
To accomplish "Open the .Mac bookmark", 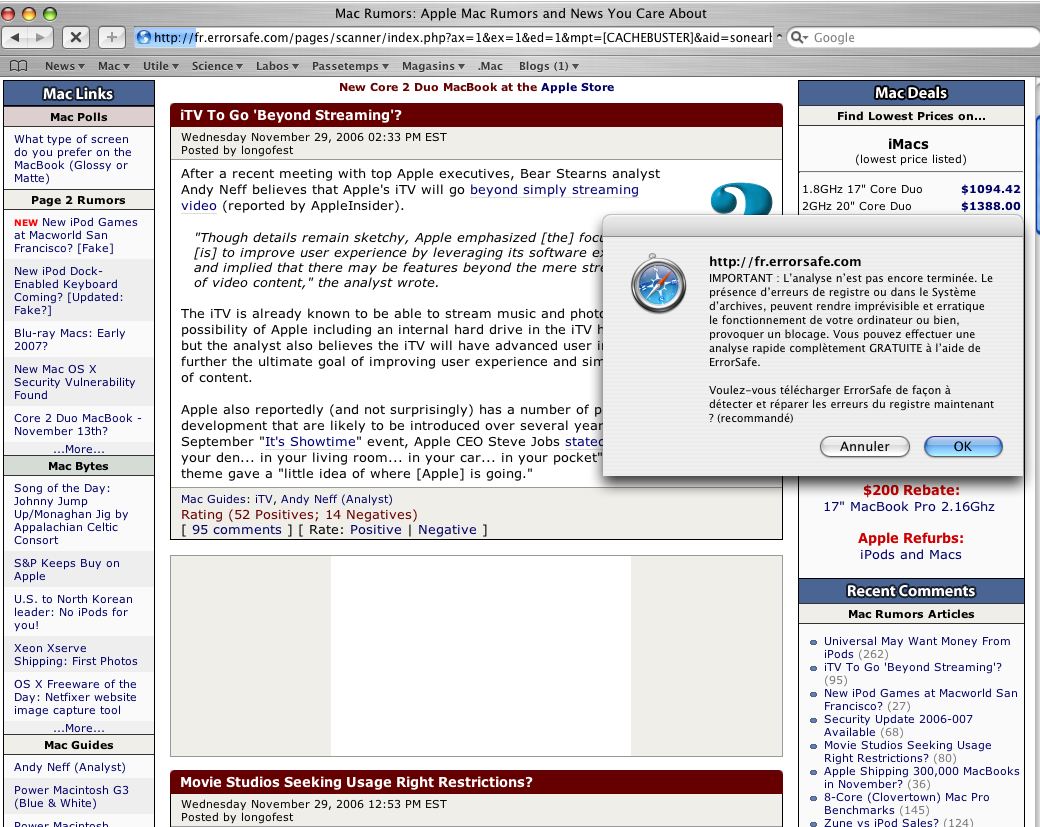I will click(490, 66).
